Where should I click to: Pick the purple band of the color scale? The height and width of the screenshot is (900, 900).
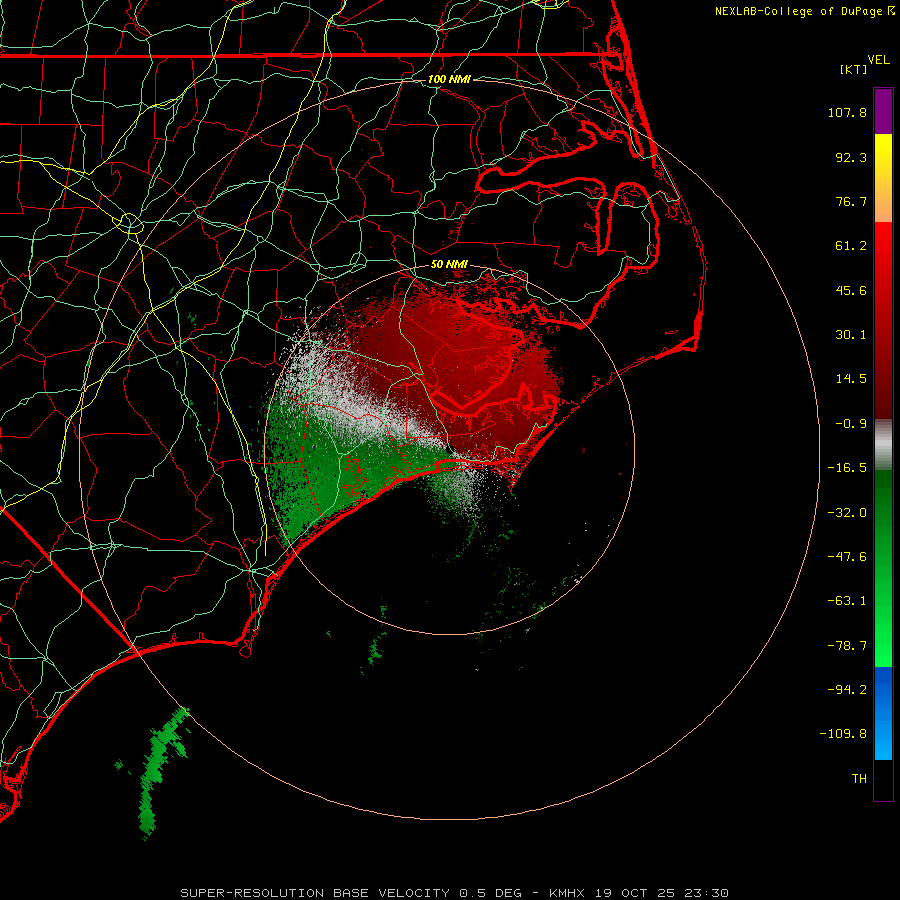point(883,111)
